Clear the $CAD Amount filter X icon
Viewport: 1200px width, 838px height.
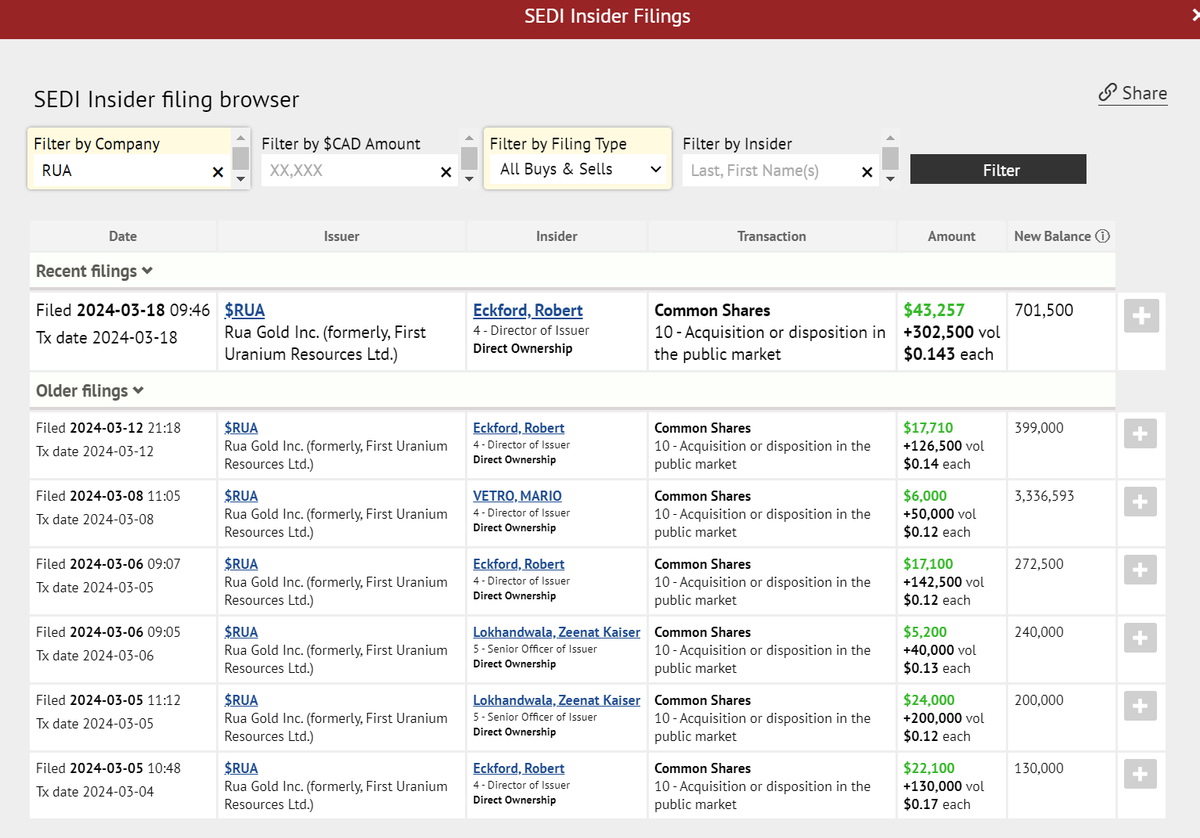point(446,172)
